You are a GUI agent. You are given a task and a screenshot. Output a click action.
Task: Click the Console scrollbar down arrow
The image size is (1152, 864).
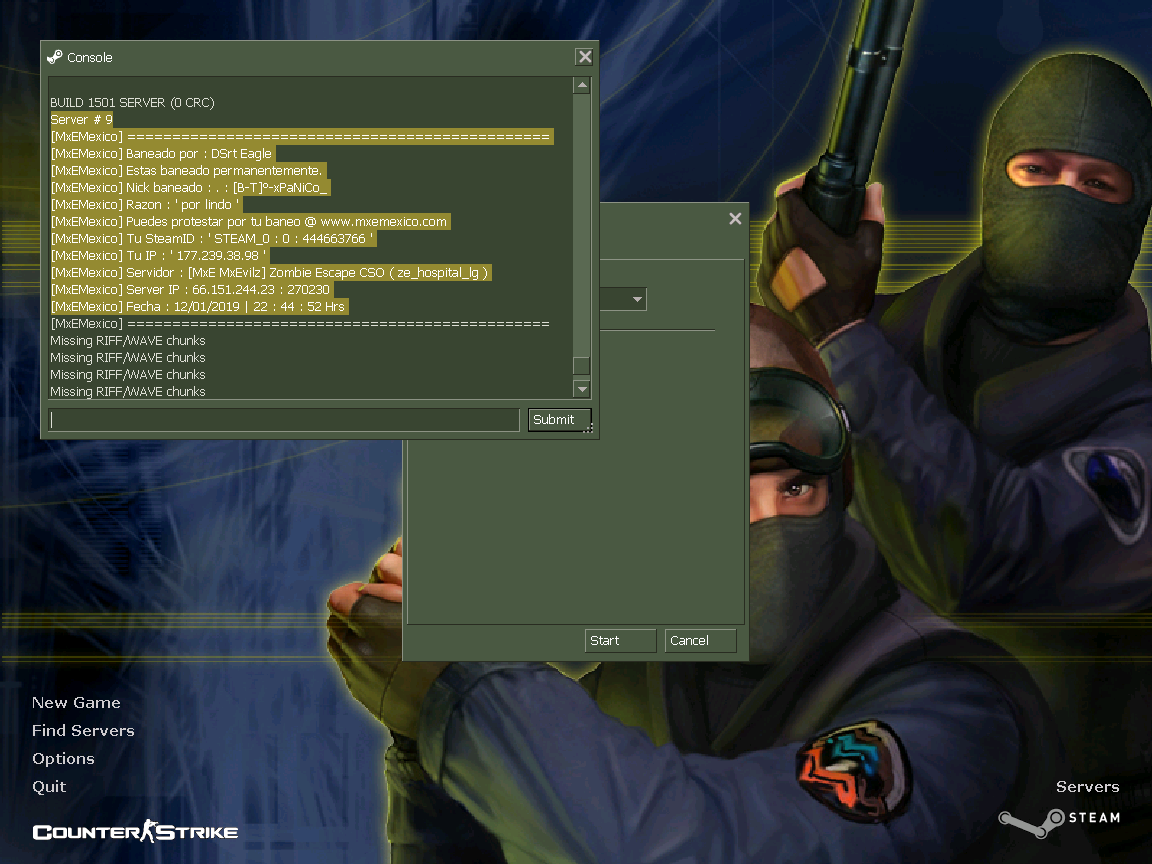click(x=582, y=389)
